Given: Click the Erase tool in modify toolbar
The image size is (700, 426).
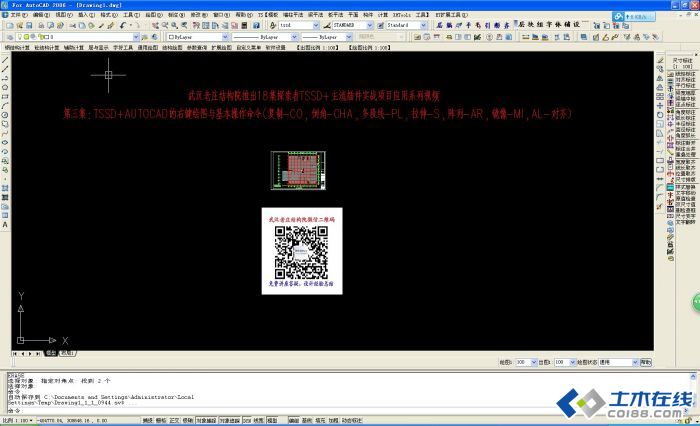Looking at the screenshot, I should pyautogui.click(x=660, y=60).
